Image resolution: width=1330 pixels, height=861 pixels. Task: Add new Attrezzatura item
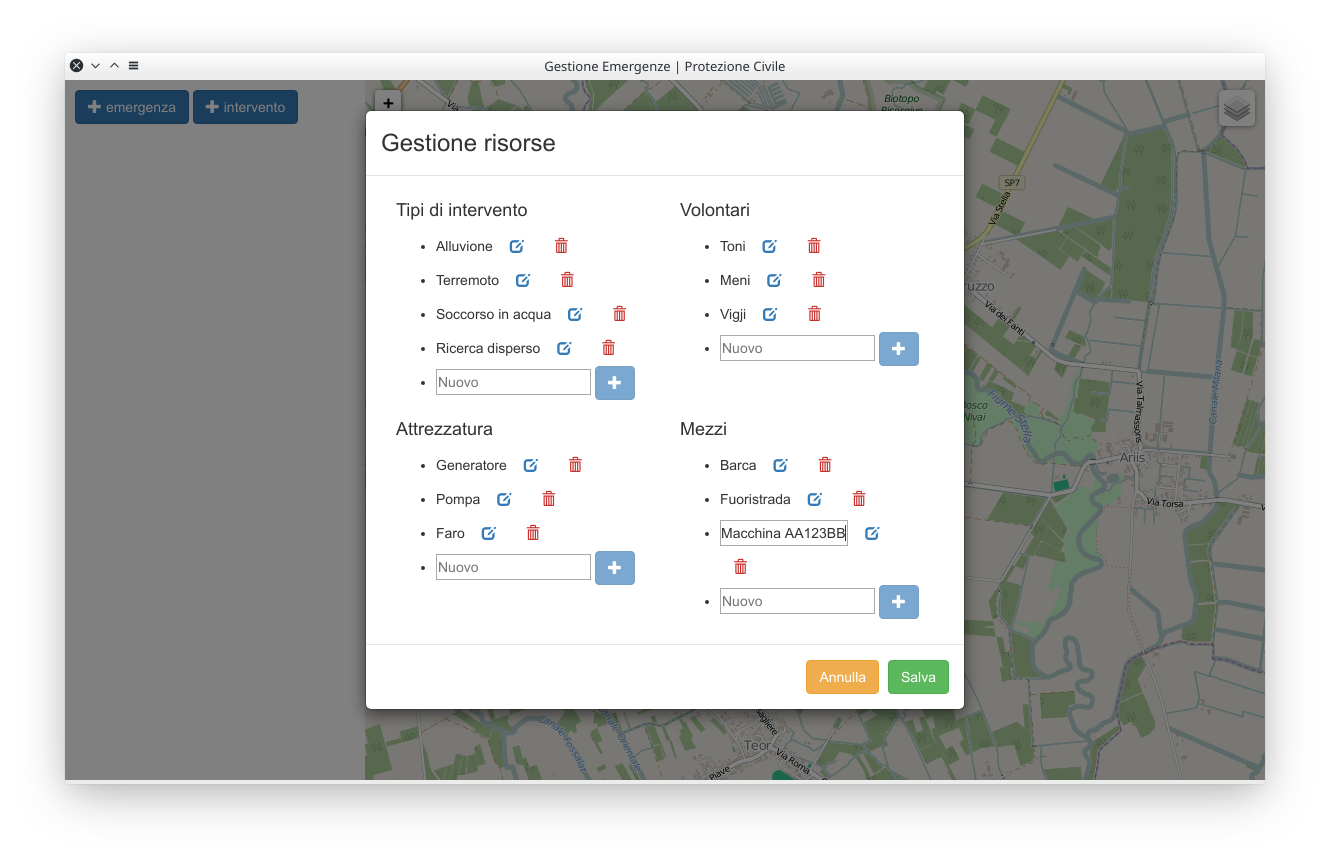pyautogui.click(x=615, y=568)
